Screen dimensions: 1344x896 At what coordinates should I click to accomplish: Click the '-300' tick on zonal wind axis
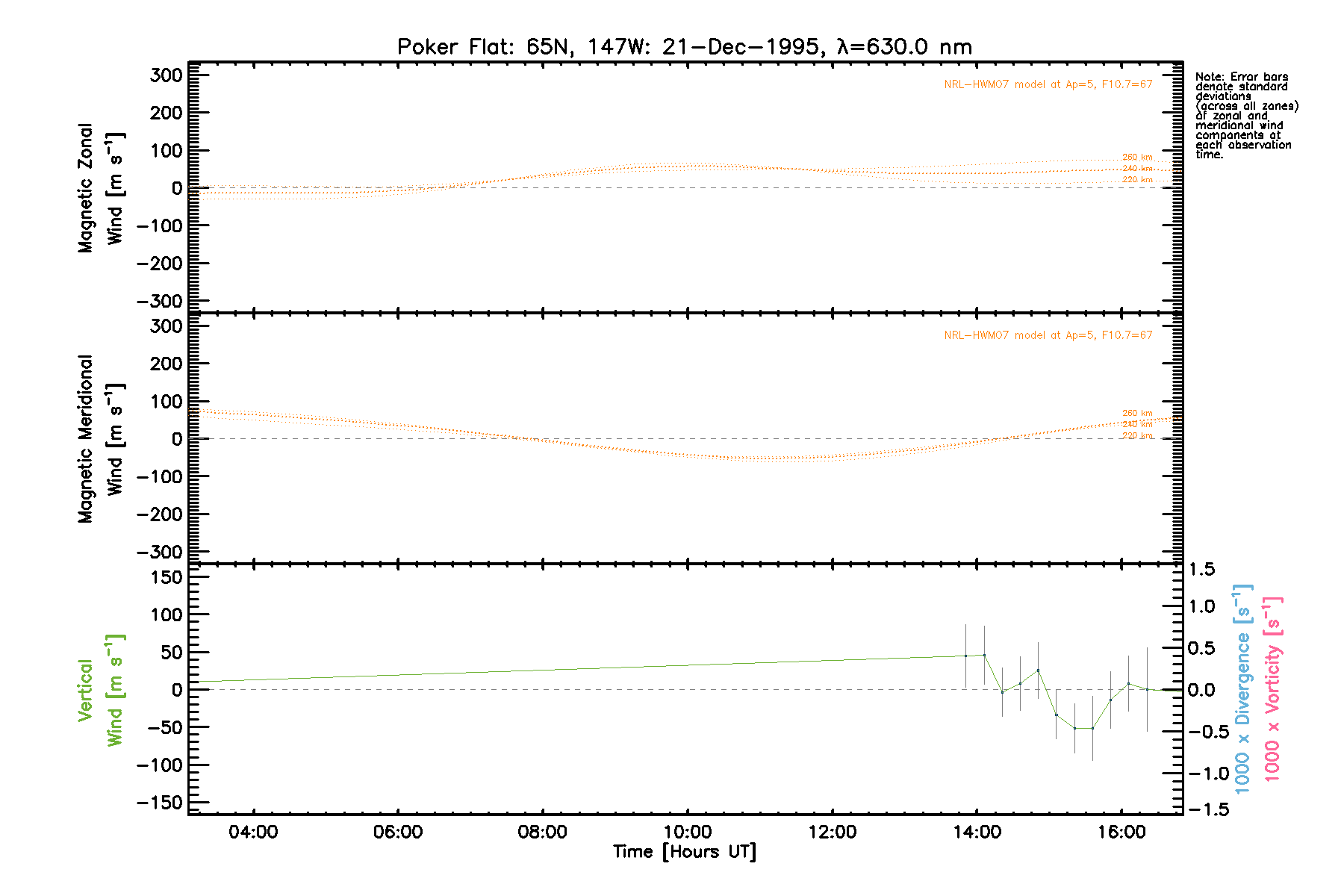(160, 302)
